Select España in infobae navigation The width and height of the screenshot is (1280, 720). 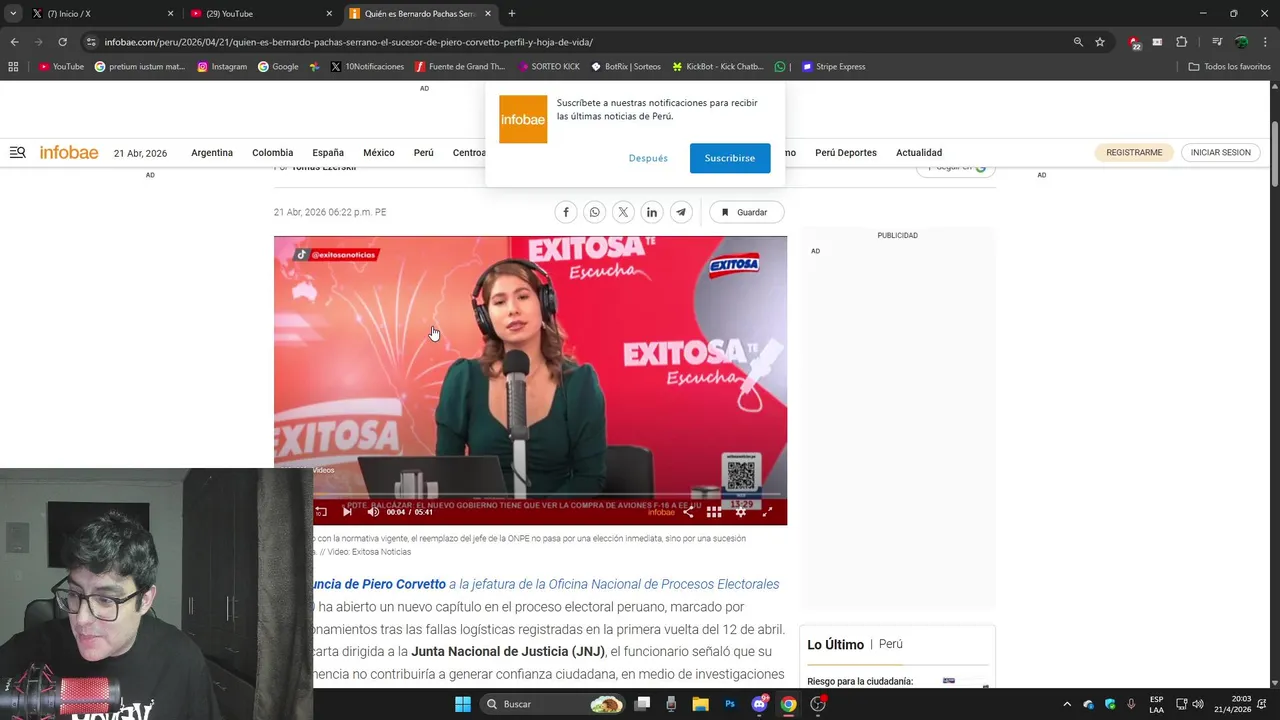pos(328,153)
